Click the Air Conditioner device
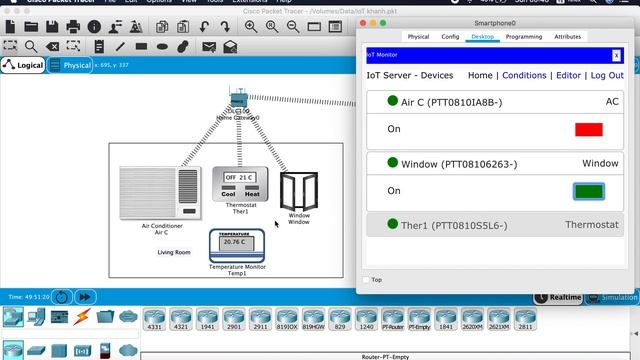This screenshot has width=640, height=360. point(160,193)
